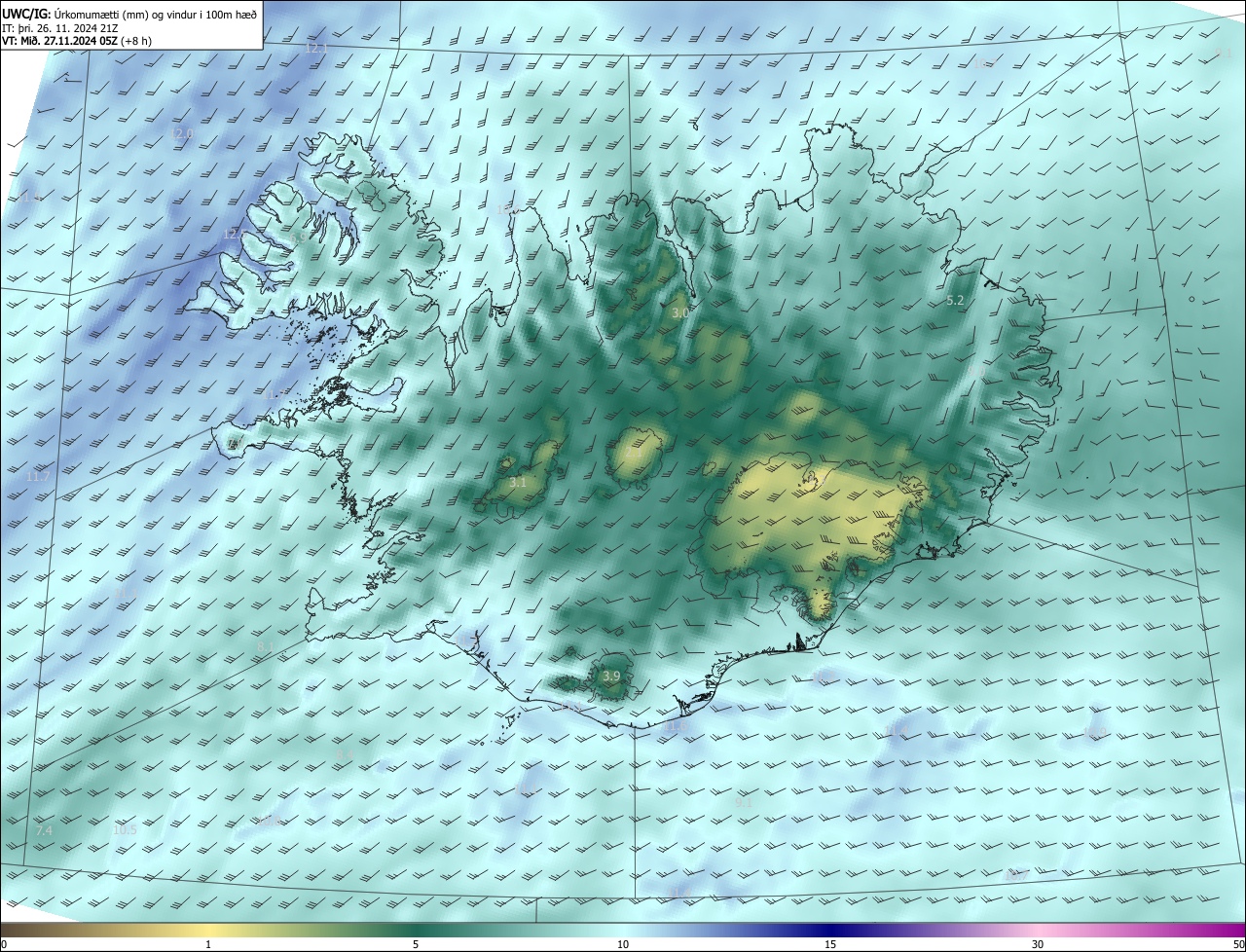This screenshot has height=952, width=1246.
Task: Click the 3.0 value on the map
Action: click(x=680, y=313)
